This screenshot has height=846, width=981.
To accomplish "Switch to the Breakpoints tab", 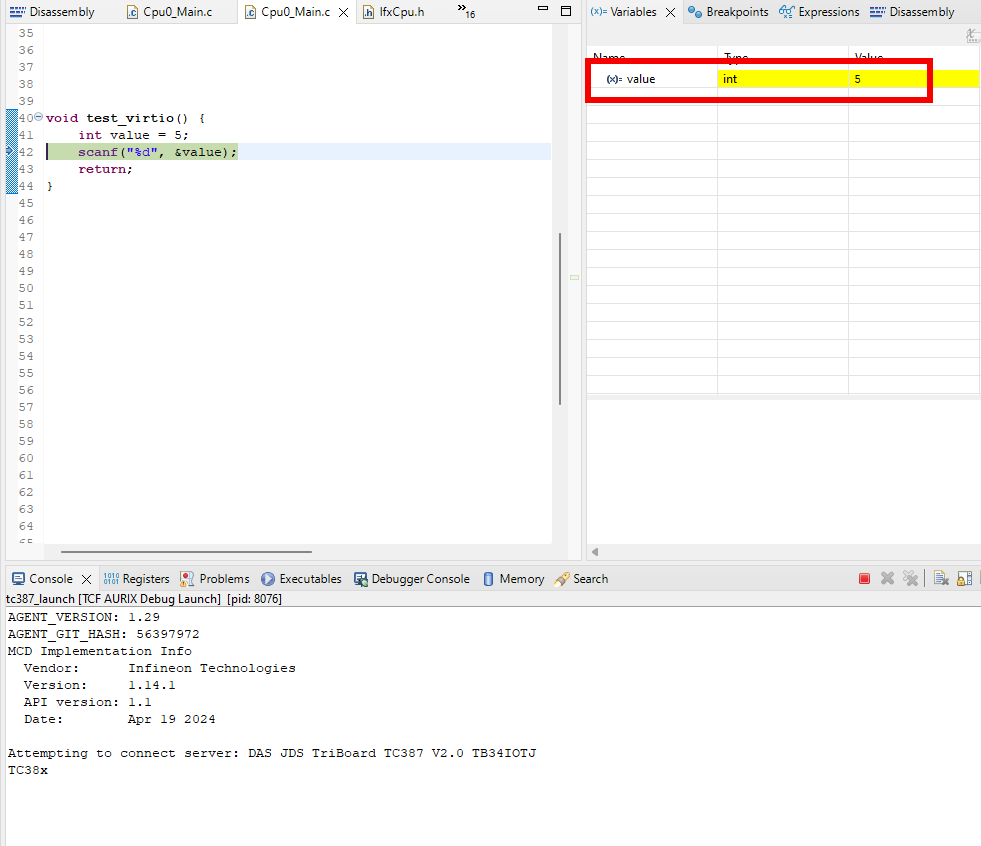I will click(728, 12).
